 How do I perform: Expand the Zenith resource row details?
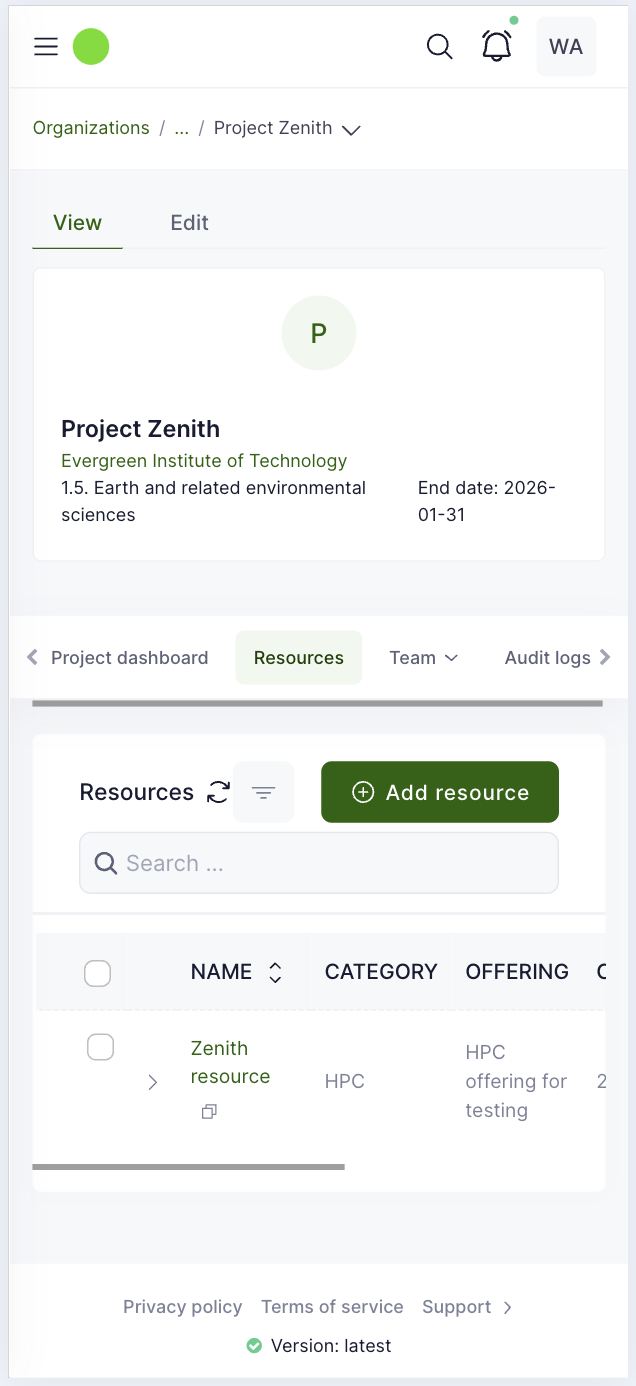click(x=153, y=1082)
